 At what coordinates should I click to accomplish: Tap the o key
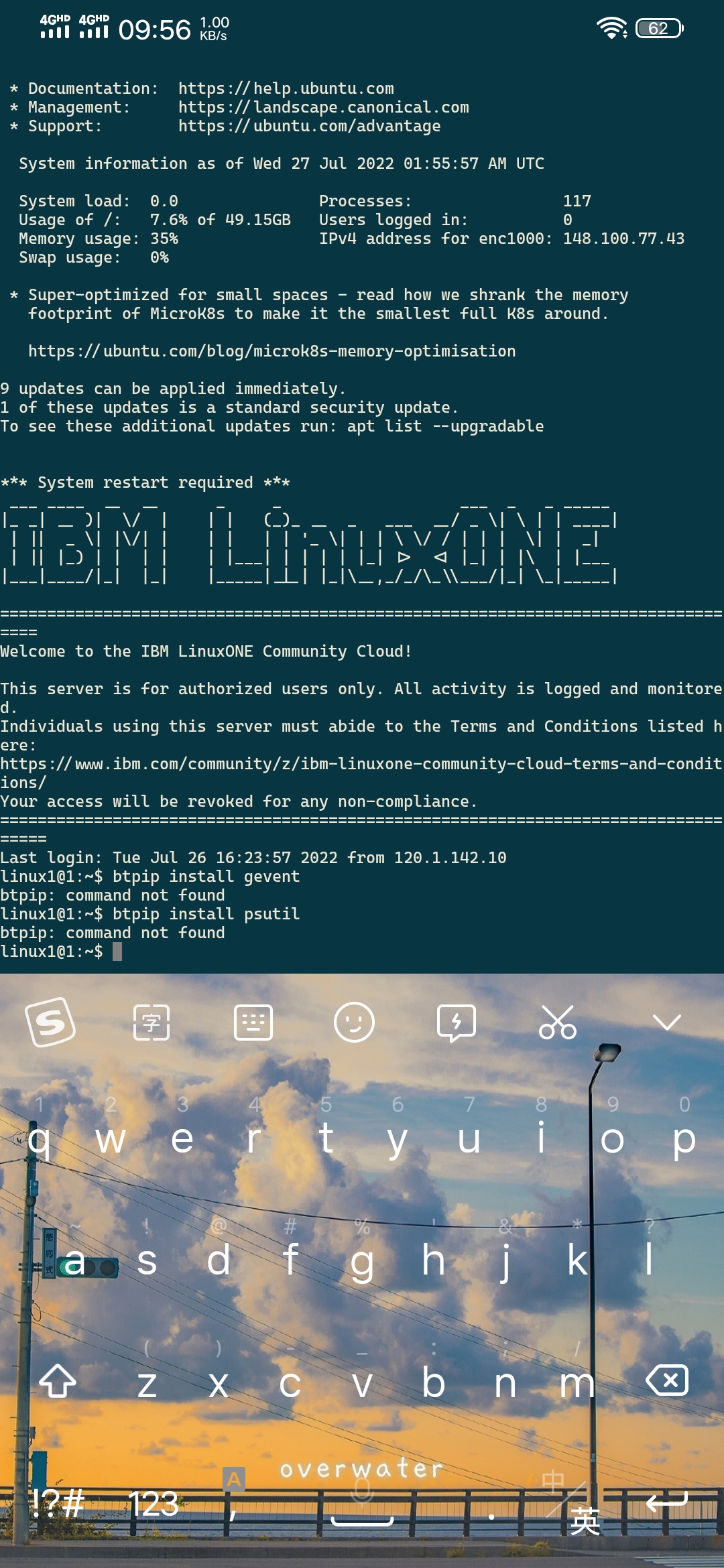[x=613, y=1139]
